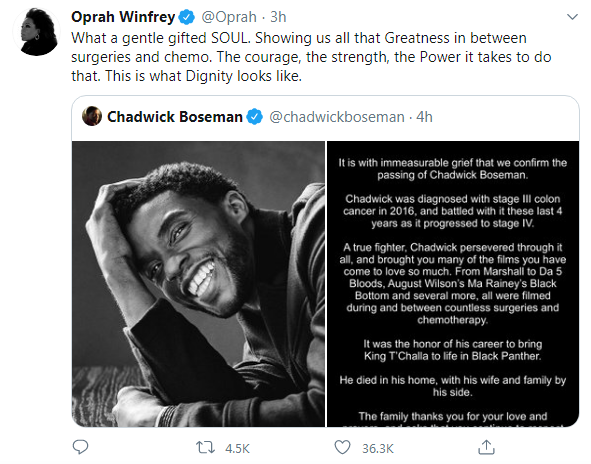This screenshot has height=464, width=591.
Task: Open the 4h quoted tweet timestamp
Action: (x=424, y=117)
